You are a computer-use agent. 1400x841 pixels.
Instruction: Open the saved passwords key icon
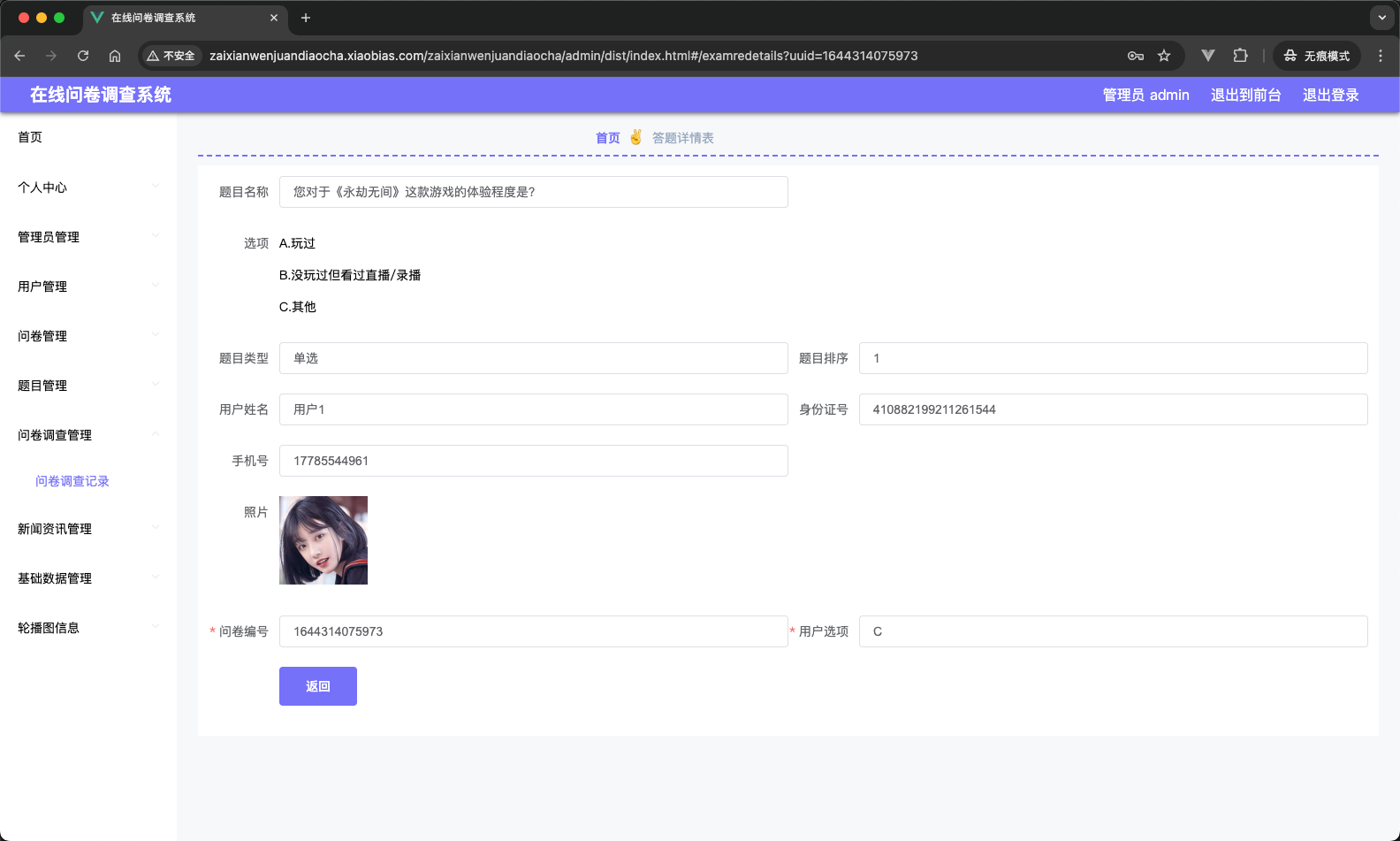pyautogui.click(x=1136, y=56)
